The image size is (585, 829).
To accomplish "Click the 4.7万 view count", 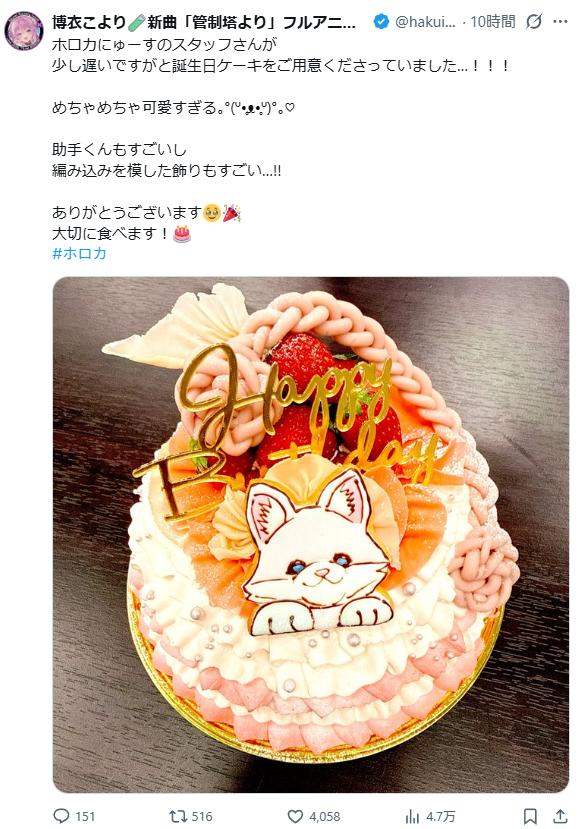I will pos(440,817).
